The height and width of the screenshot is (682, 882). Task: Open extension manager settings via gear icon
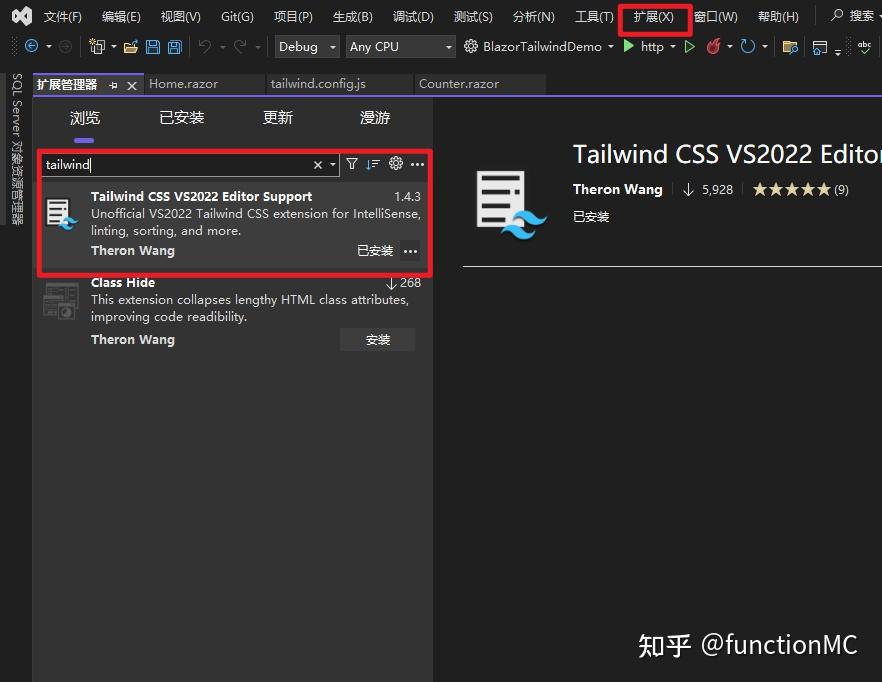coord(395,164)
